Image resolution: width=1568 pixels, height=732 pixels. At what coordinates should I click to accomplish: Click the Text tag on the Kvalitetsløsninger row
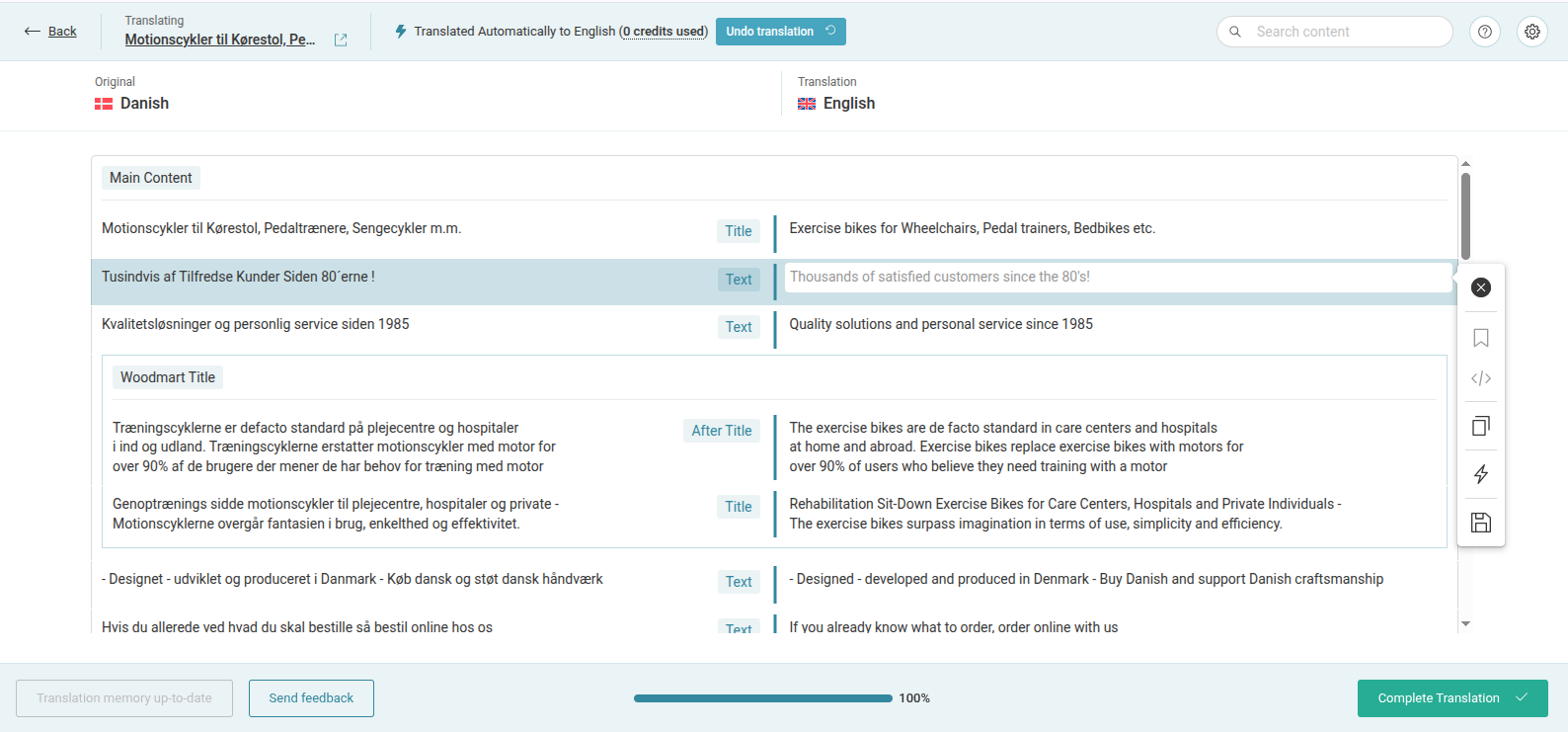pyautogui.click(x=739, y=327)
